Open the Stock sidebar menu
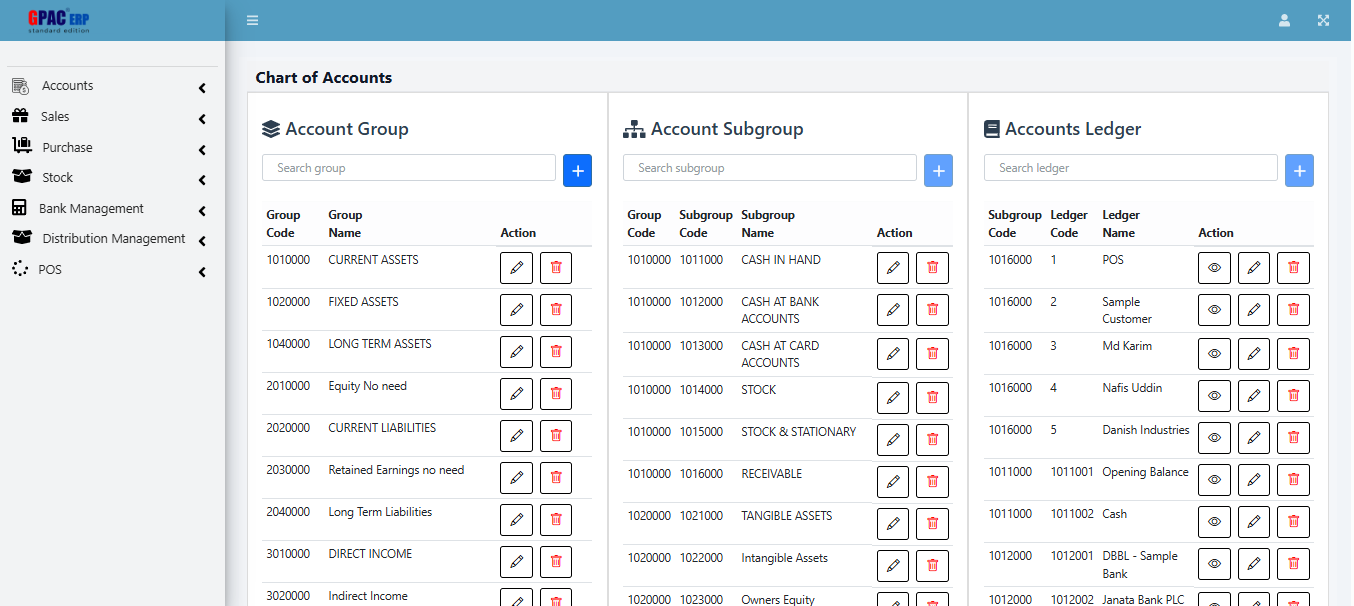This screenshot has width=1354, height=606. click(110, 178)
